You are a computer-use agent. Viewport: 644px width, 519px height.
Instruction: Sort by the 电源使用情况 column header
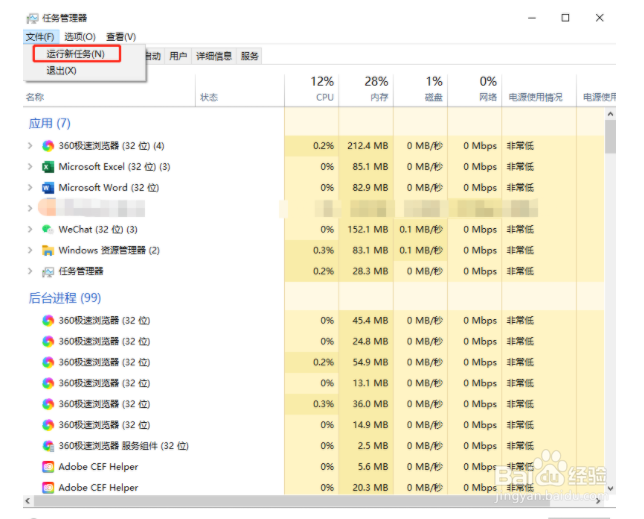pyautogui.click(x=539, y=90)
